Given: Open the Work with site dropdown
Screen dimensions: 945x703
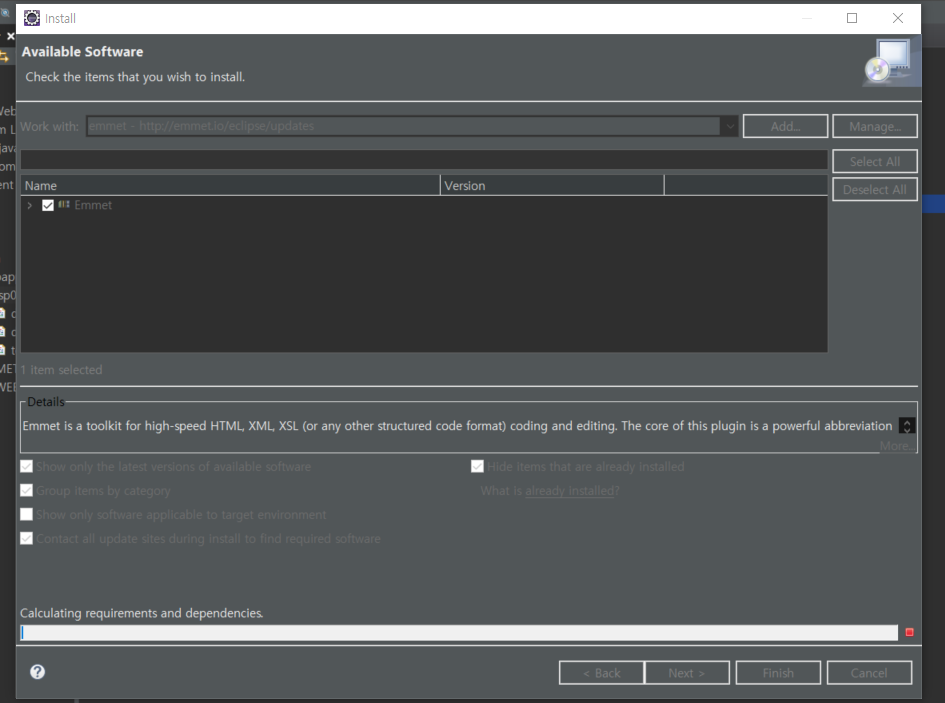Looking at the screenshot, I should (730, 126).
